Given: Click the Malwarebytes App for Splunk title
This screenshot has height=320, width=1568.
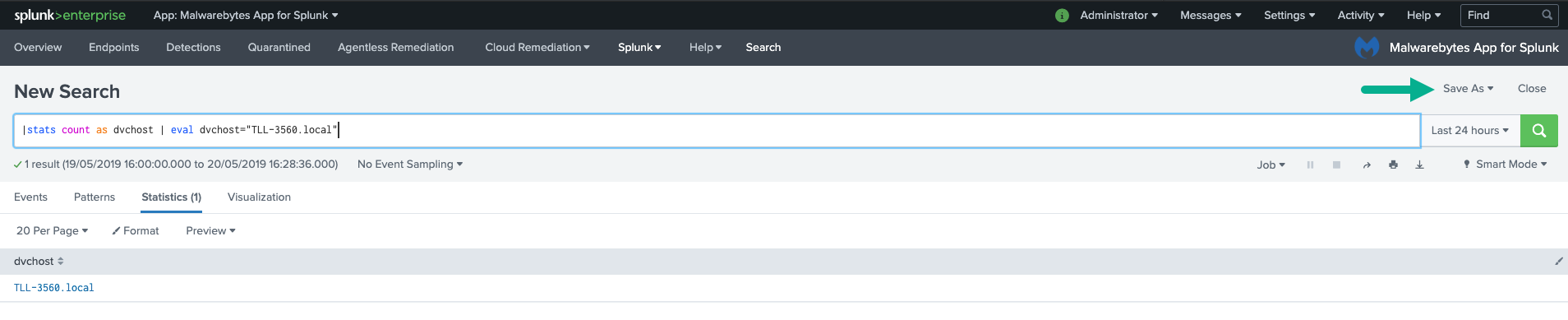Looking at the screenshot, I should [1473, 48].
